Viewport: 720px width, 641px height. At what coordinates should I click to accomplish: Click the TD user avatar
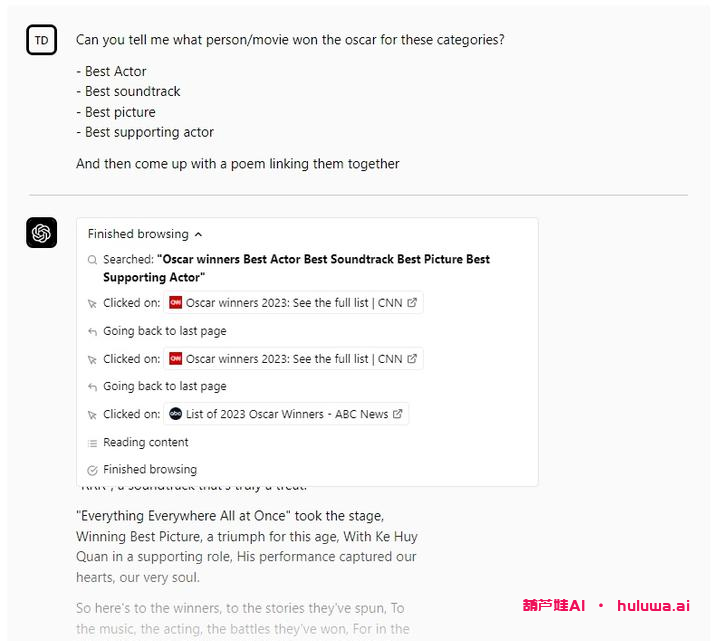point(42,40)
